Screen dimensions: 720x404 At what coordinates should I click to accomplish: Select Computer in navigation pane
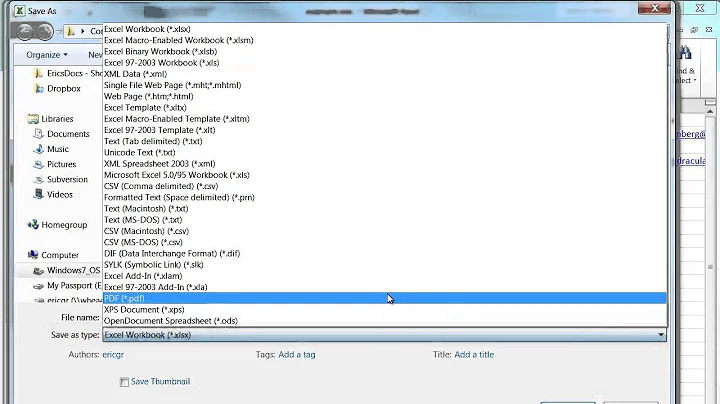[53, 255]
